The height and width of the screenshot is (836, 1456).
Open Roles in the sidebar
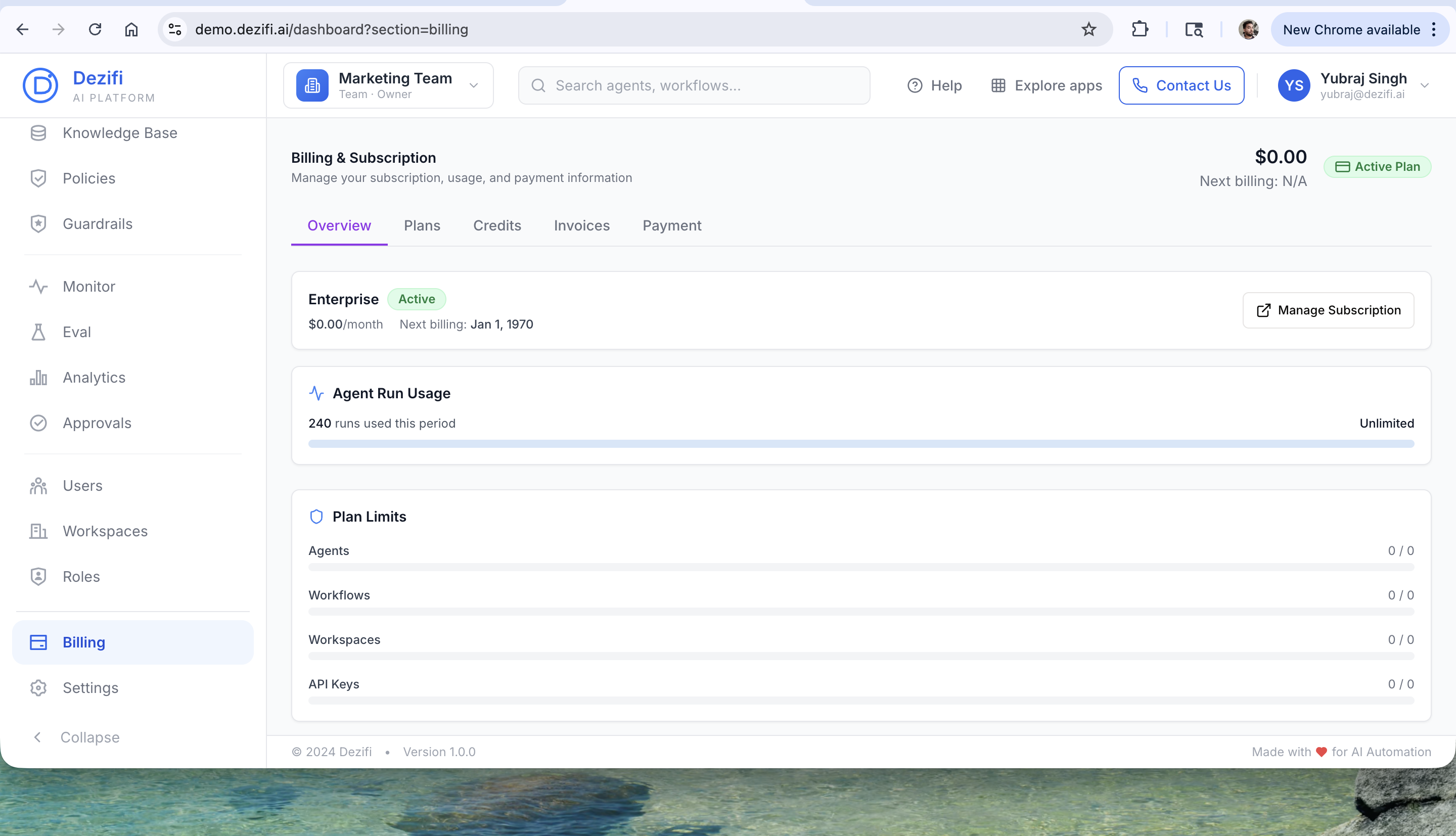(x=132, y=577)
